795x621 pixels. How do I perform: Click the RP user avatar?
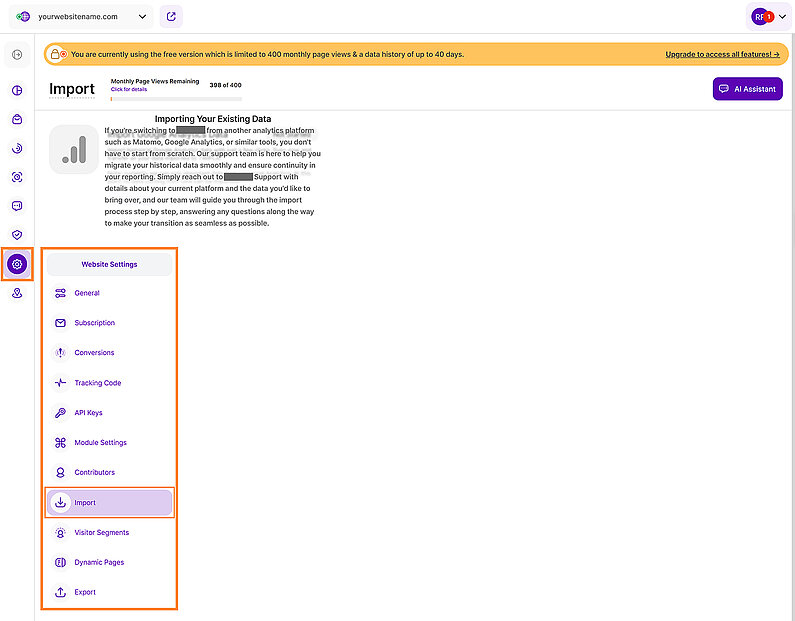[760, 17]
